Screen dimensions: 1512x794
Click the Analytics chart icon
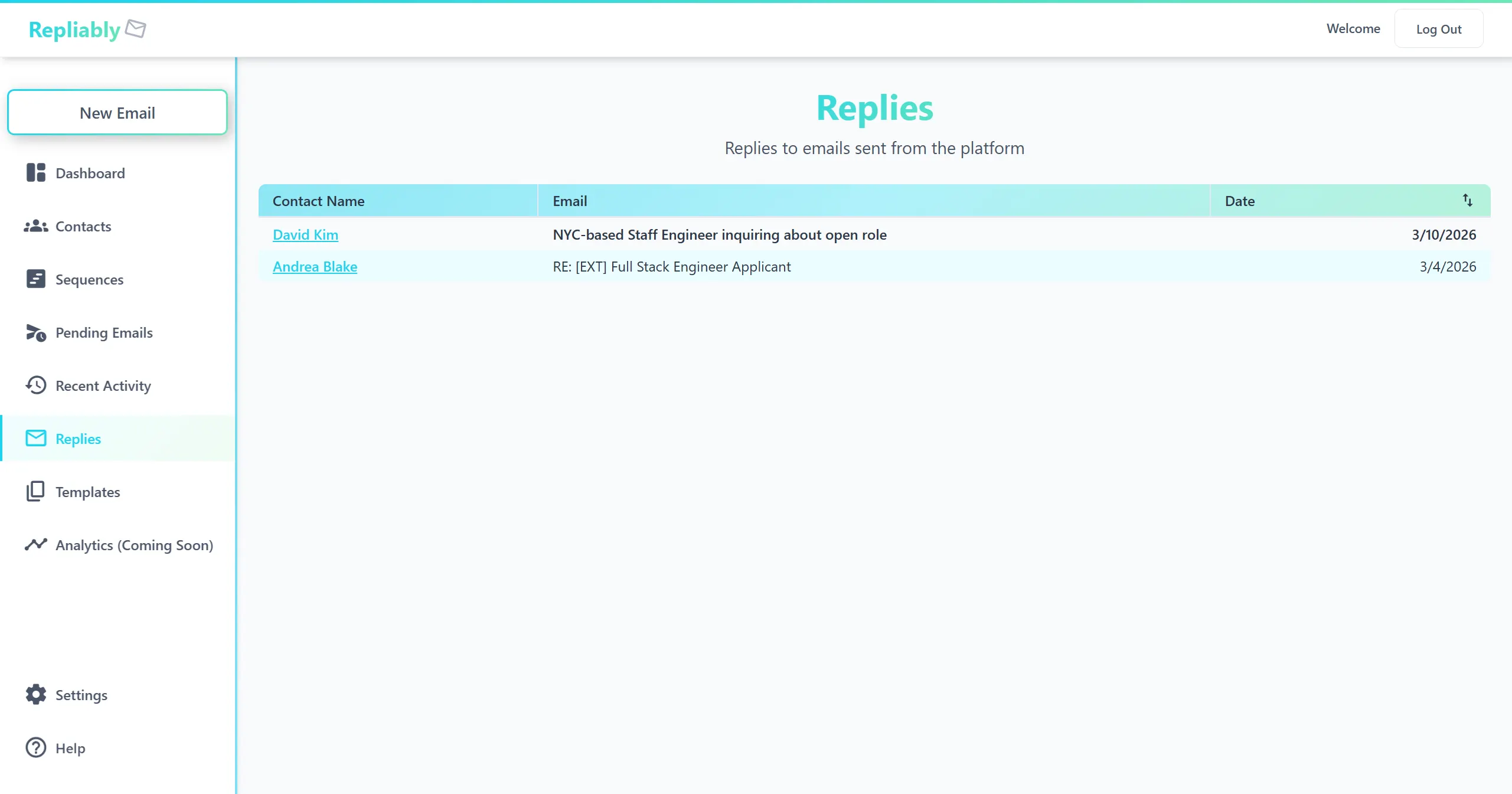pos(35,545)
